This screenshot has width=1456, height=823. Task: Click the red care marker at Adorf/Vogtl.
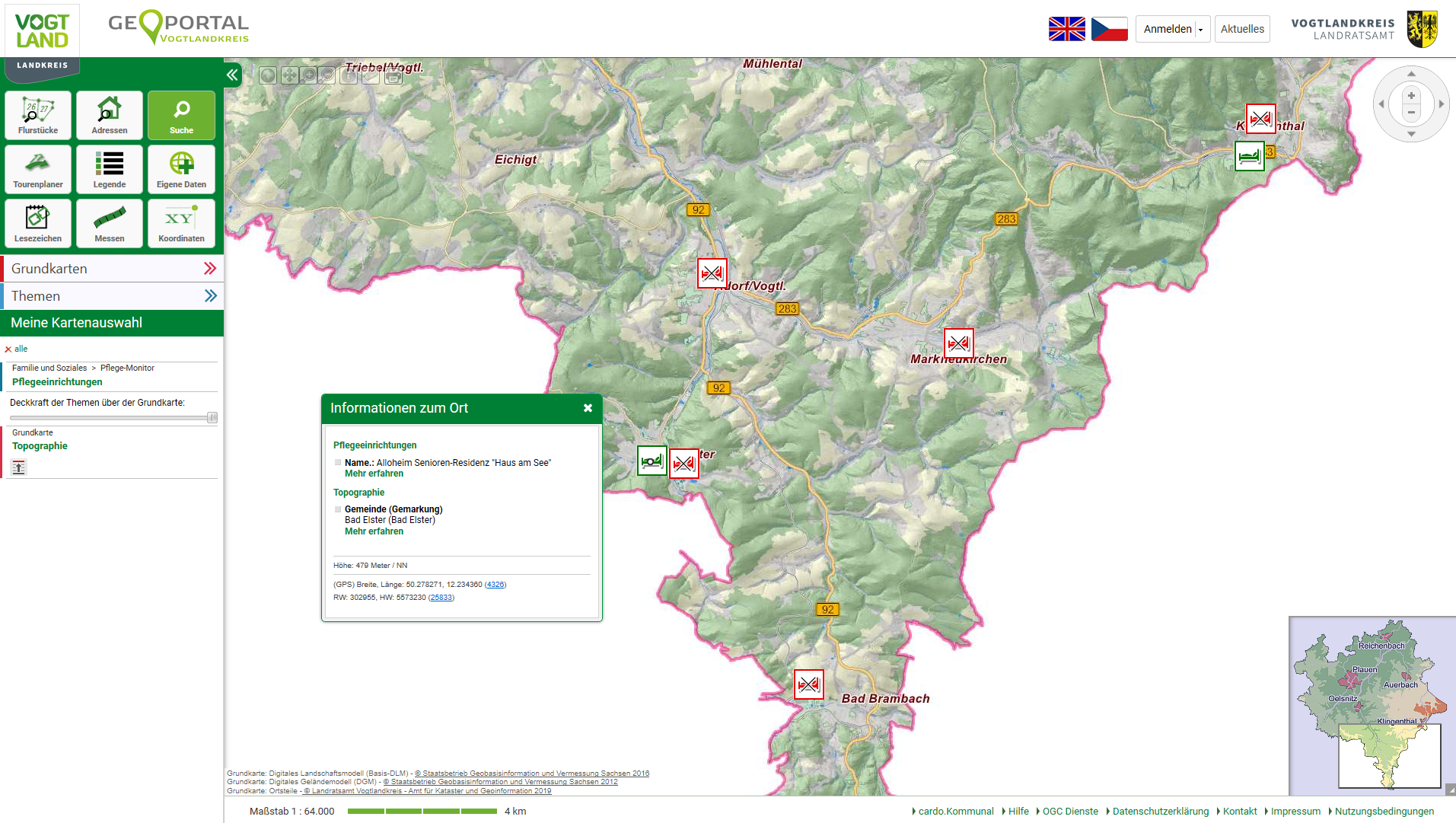712,273
